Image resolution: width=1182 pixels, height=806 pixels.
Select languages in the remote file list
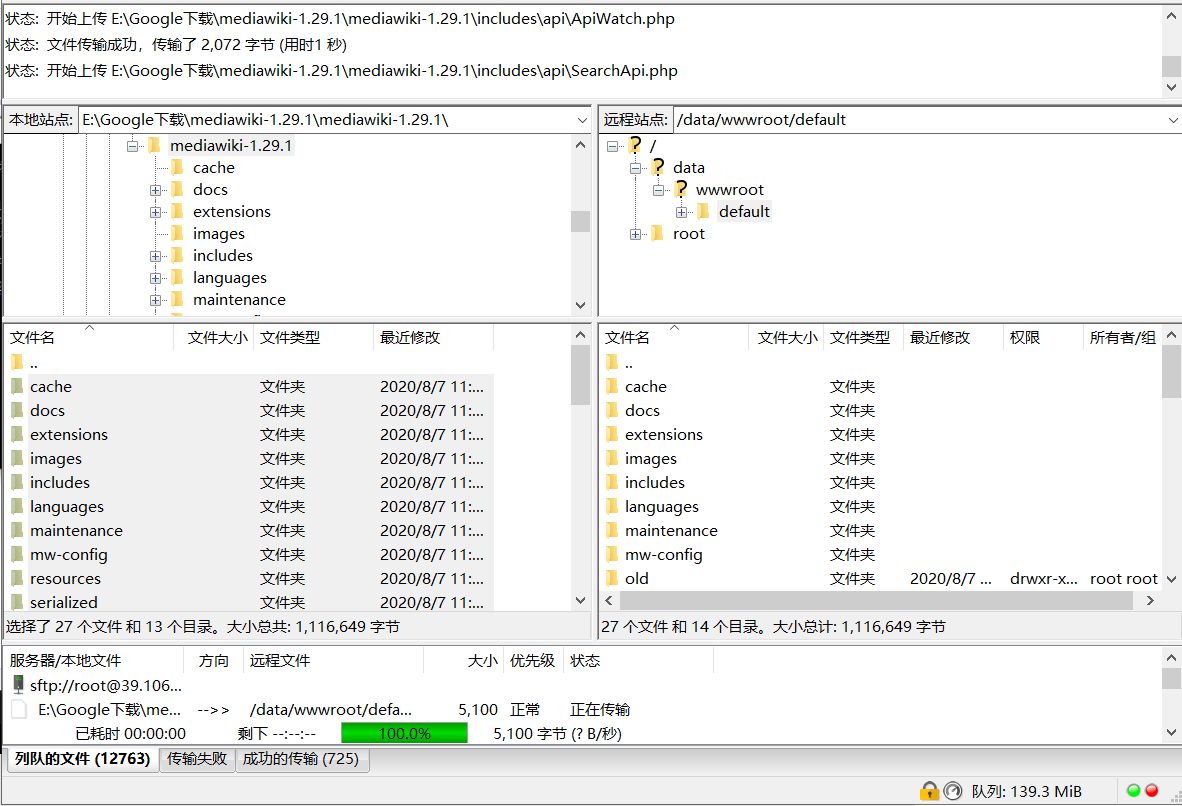point(661,507)
